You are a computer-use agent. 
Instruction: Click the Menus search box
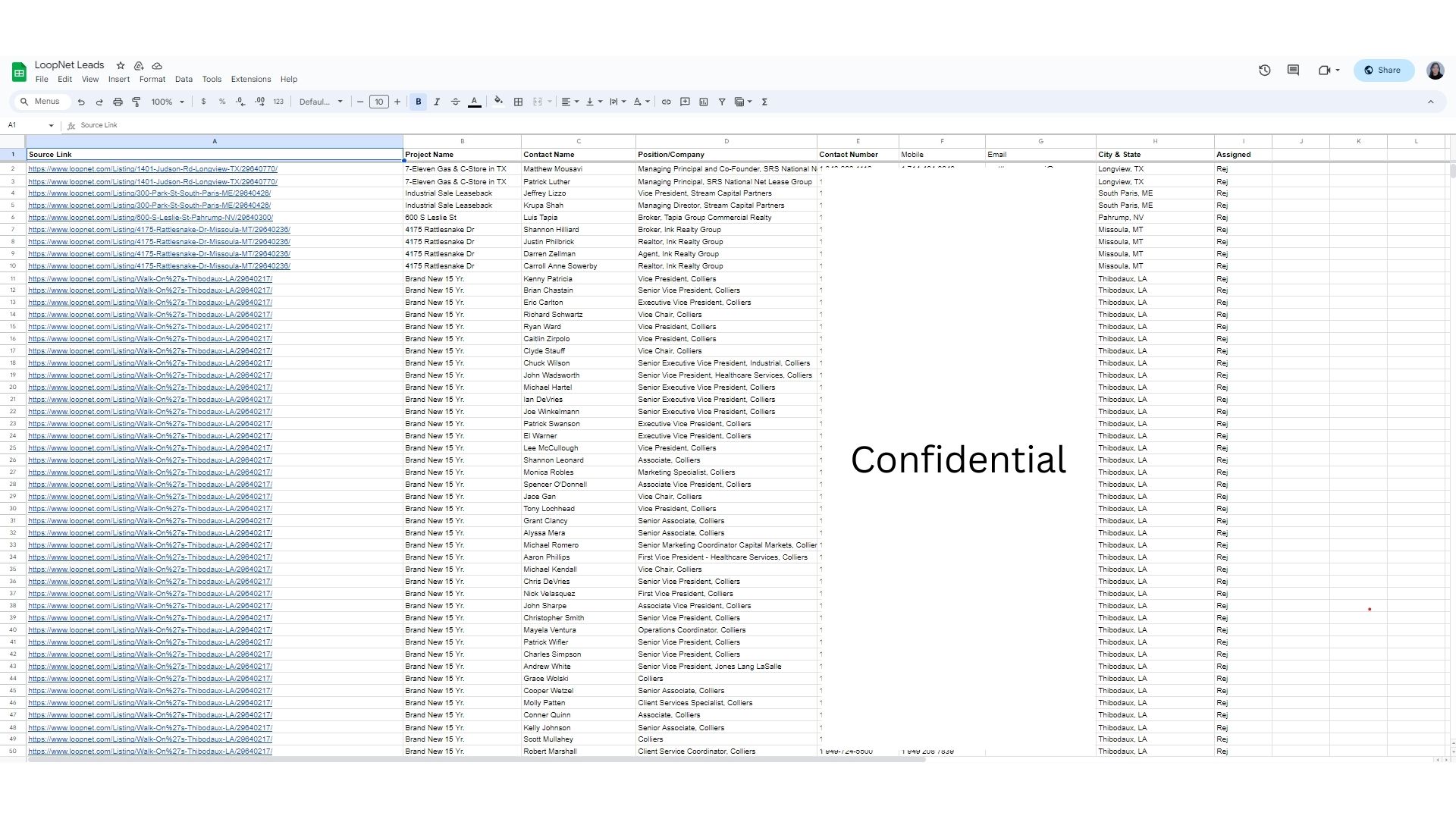tap(42, 102)
